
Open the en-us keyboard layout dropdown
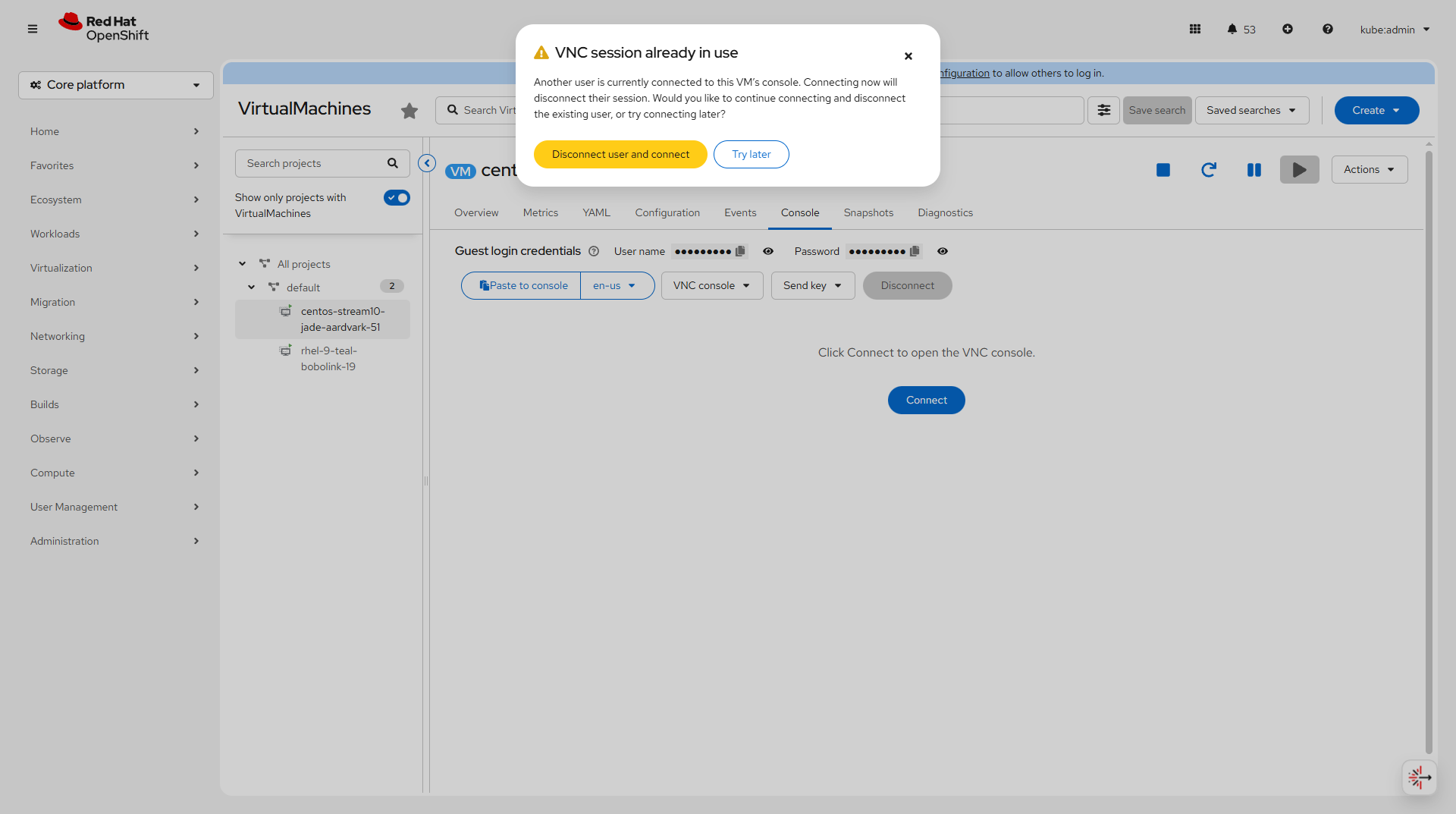pyautogui.click(x=617, y=285)
